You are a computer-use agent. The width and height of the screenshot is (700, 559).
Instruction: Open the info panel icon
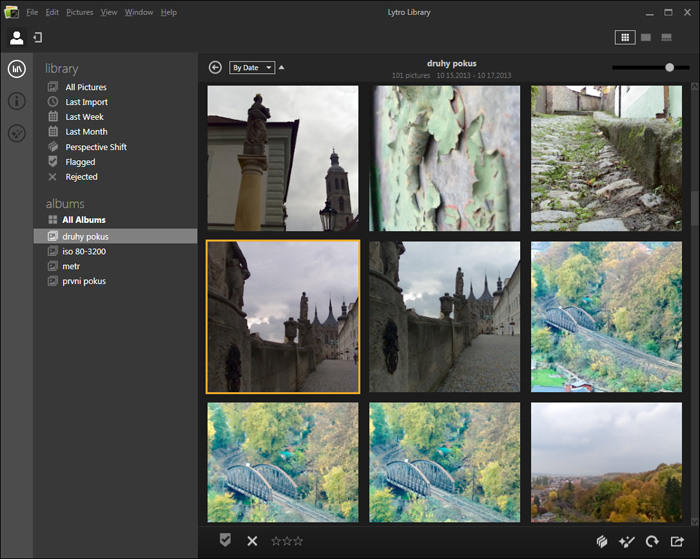[16, 101]
